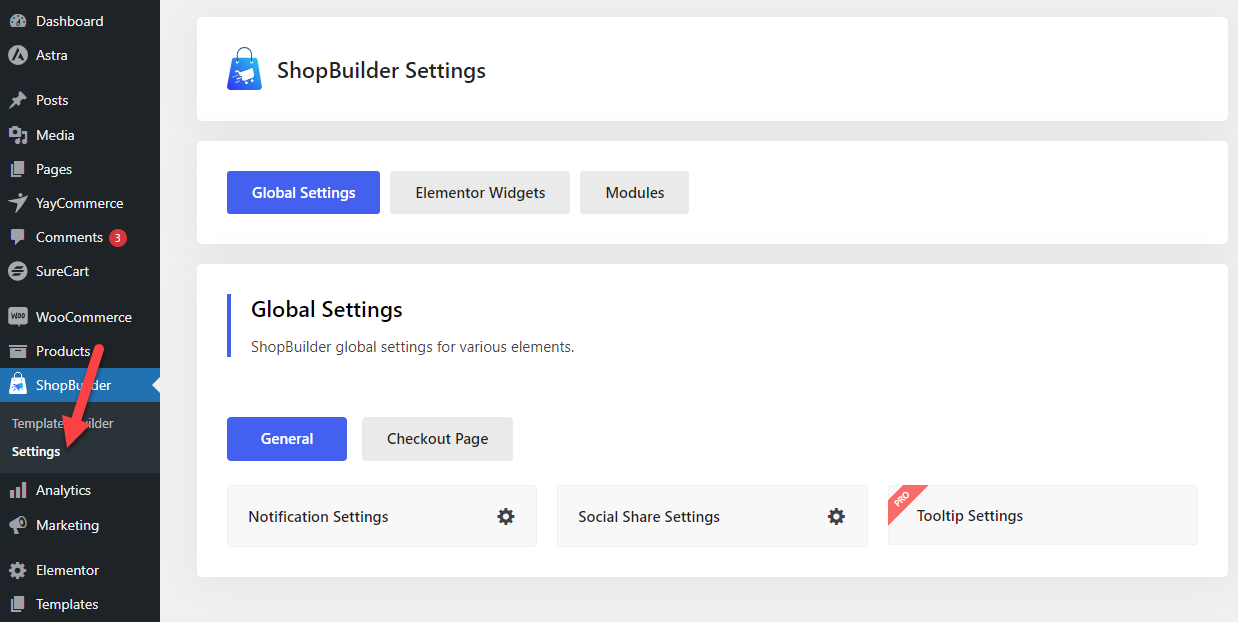Click the Products archive box icon
This screenshot has height=622, width=1238.
pyautogui.click(x=17, y=351)
